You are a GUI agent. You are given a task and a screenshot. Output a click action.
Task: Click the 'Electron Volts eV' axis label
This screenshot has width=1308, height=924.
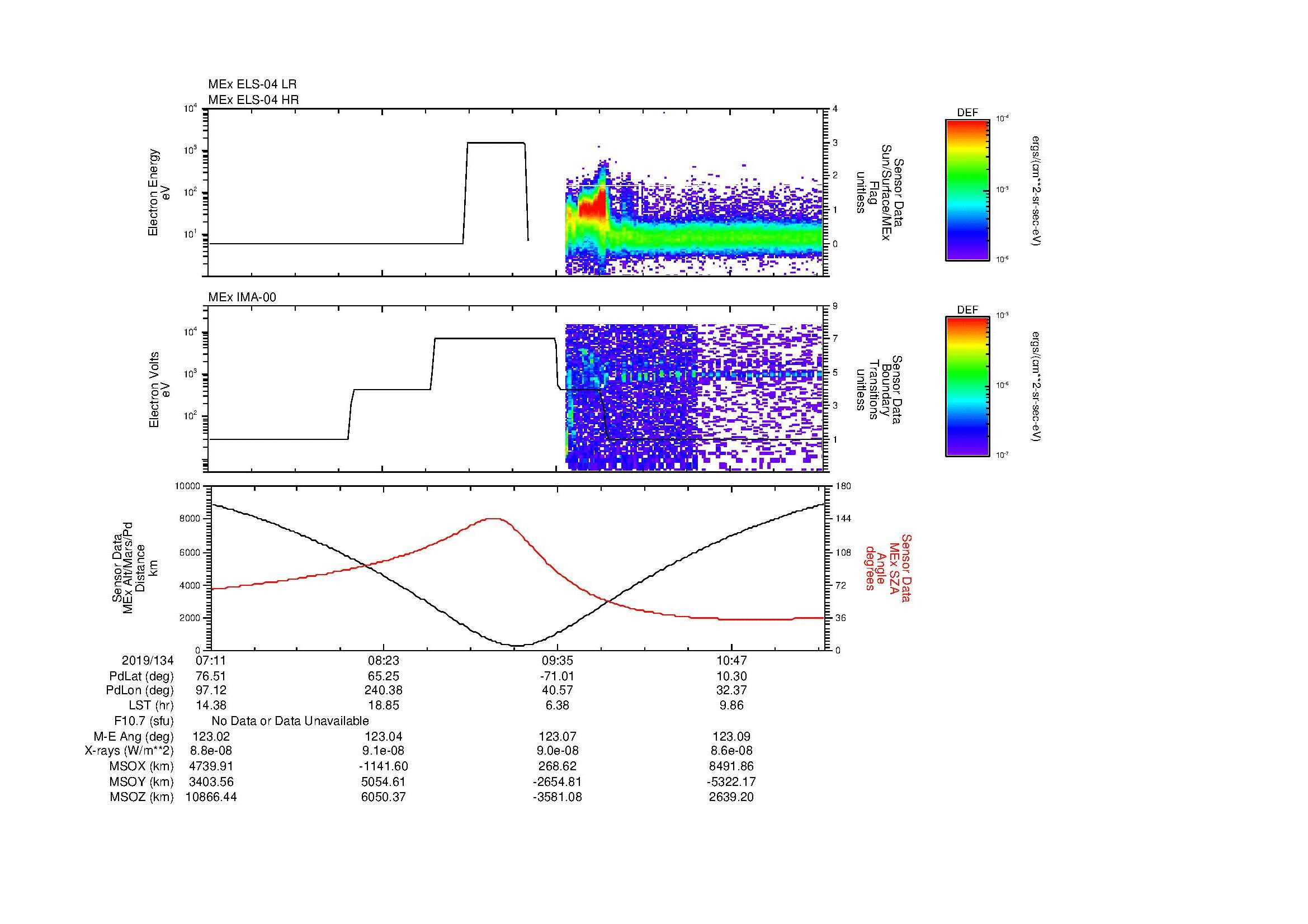159,390
